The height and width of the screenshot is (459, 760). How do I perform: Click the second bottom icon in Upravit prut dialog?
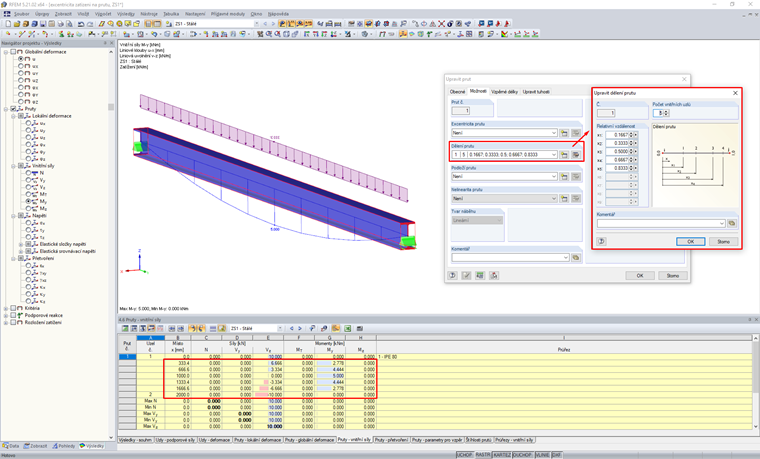click(466, 275)
